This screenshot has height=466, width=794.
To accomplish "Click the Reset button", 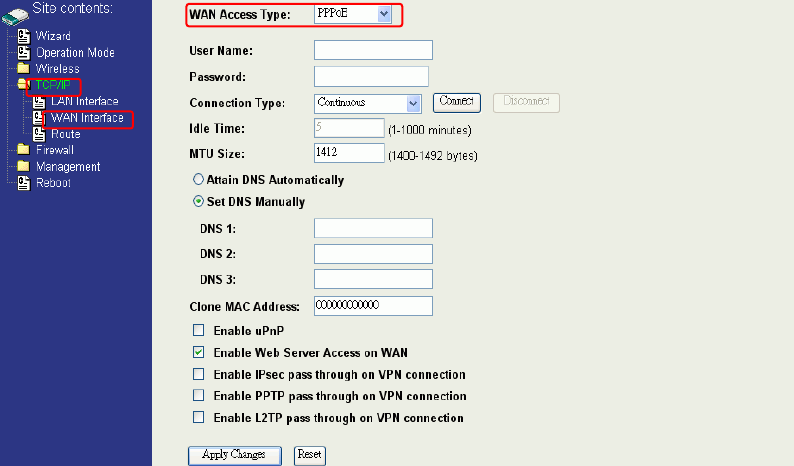I will (x=309, y=455).
